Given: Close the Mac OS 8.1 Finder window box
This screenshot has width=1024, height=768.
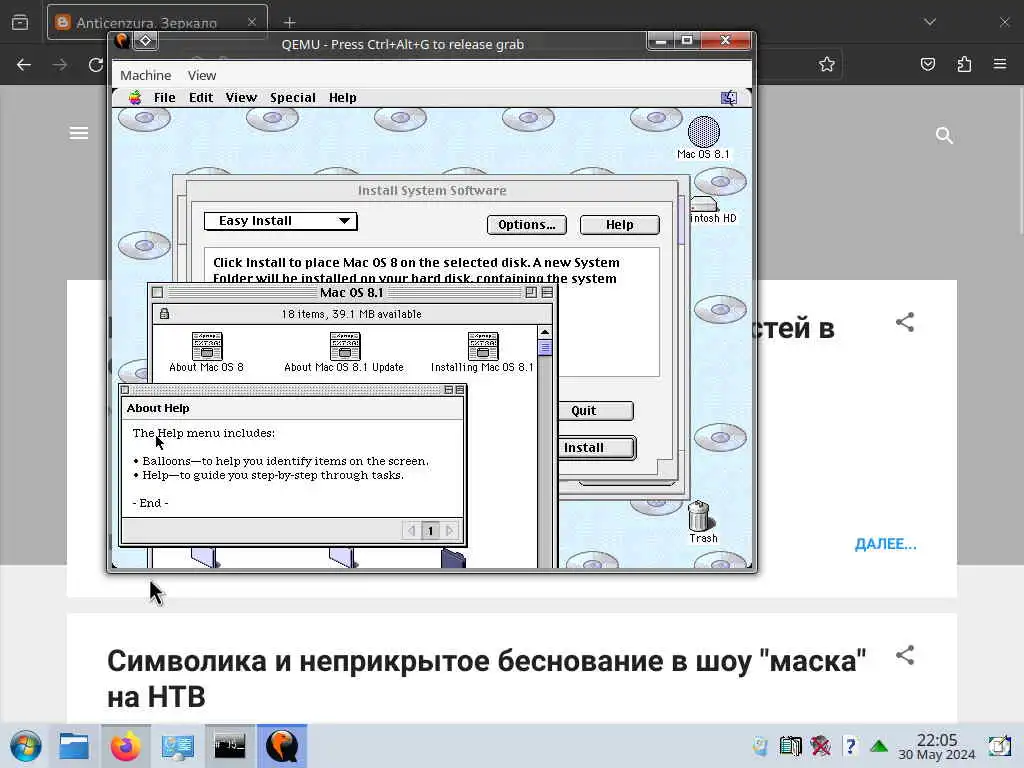Looking at the screenshot, I should pos(157,293).
